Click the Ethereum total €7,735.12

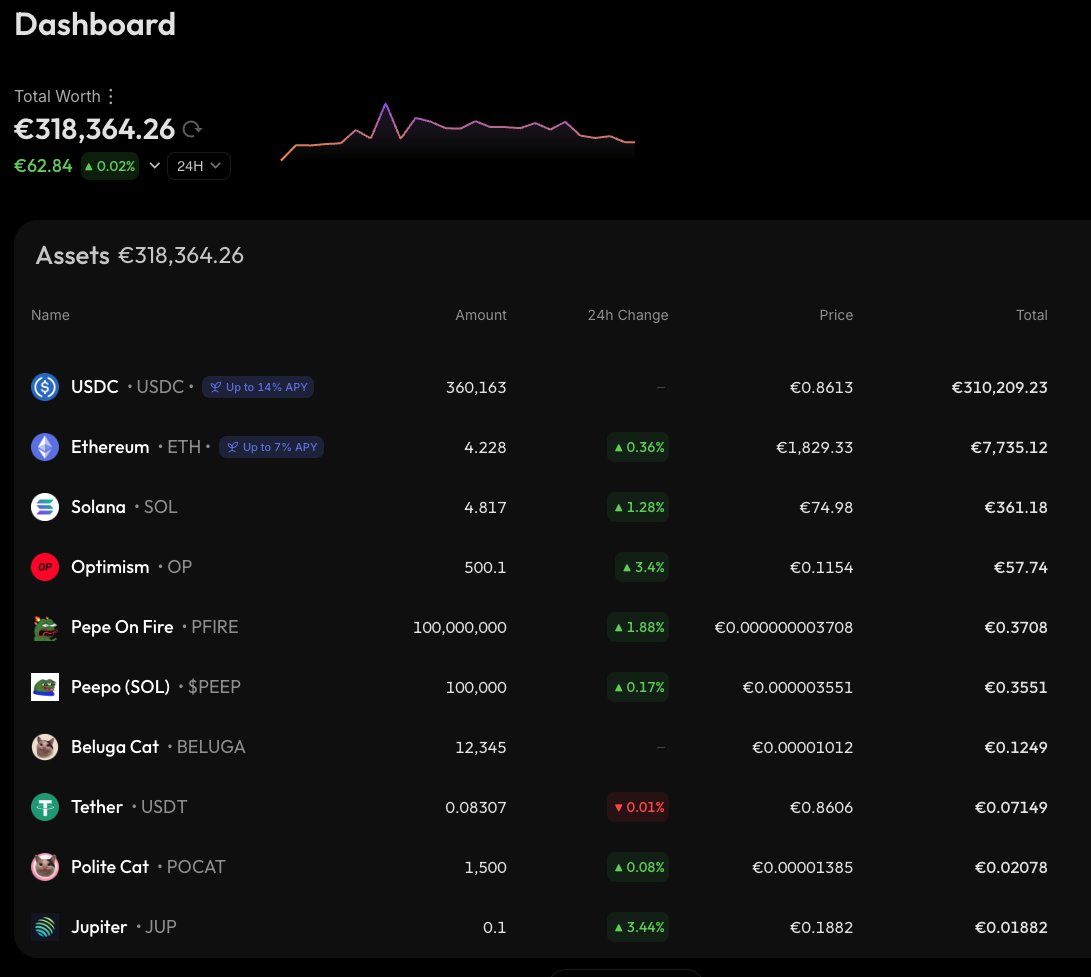1009,447
